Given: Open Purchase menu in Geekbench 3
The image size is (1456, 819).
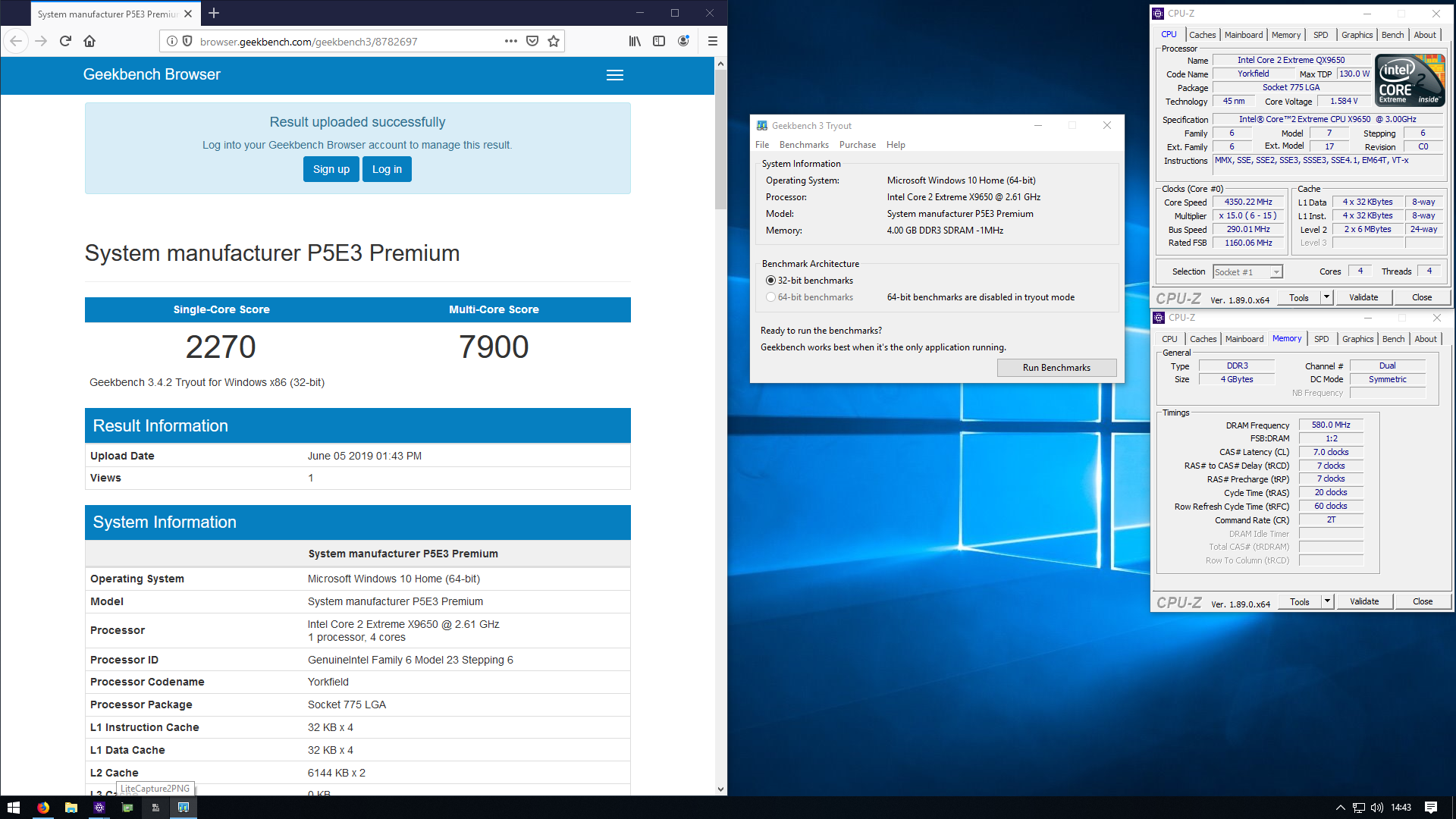Looking at the screenshot, I should (x=858, y=145).
